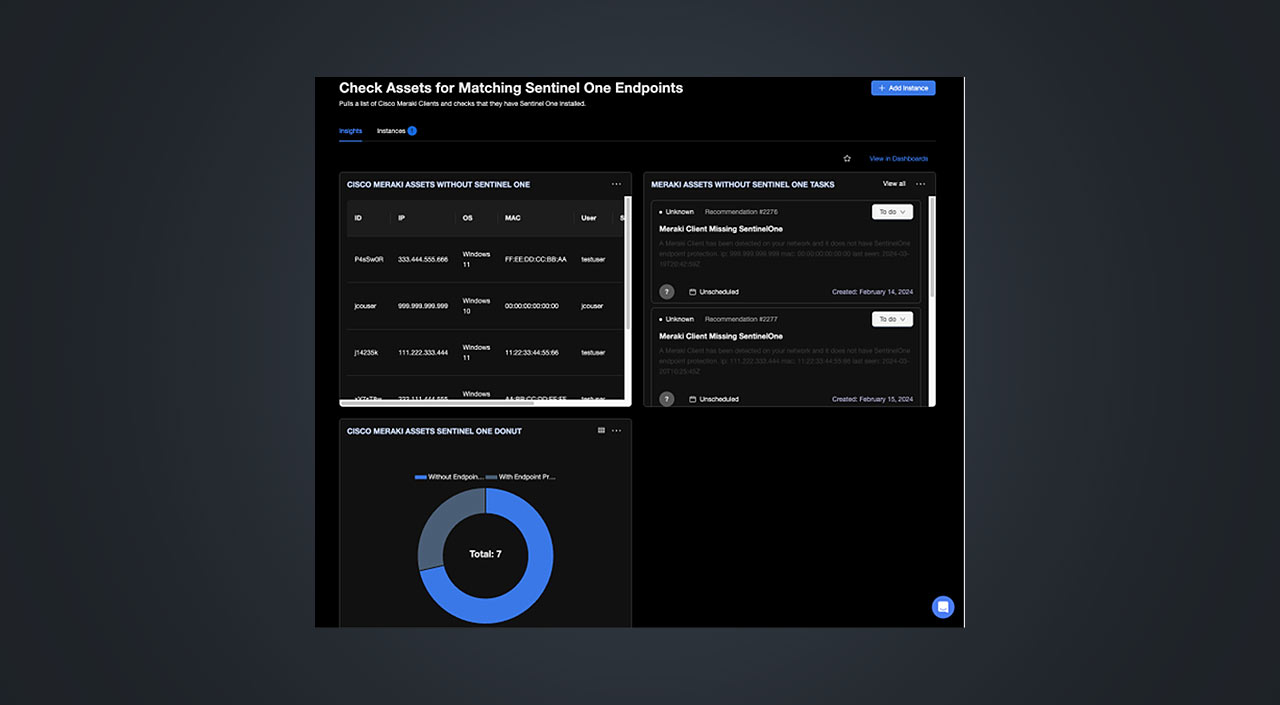The width and height of the screenshot is (1280, 705).
Task: Click MAC cell 11:22:33:44:55:66
Action: pos(532,352)
